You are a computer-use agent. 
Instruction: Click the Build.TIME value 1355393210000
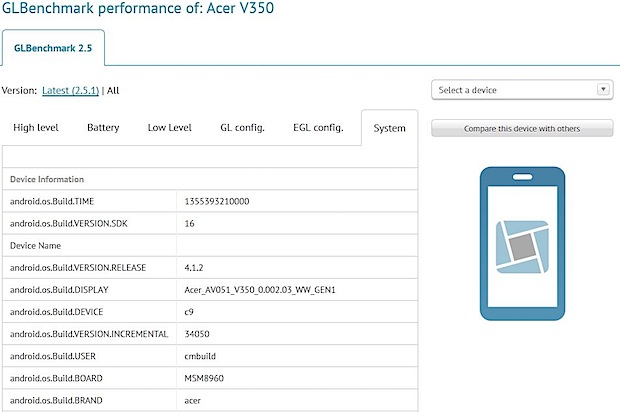point(217,201)
